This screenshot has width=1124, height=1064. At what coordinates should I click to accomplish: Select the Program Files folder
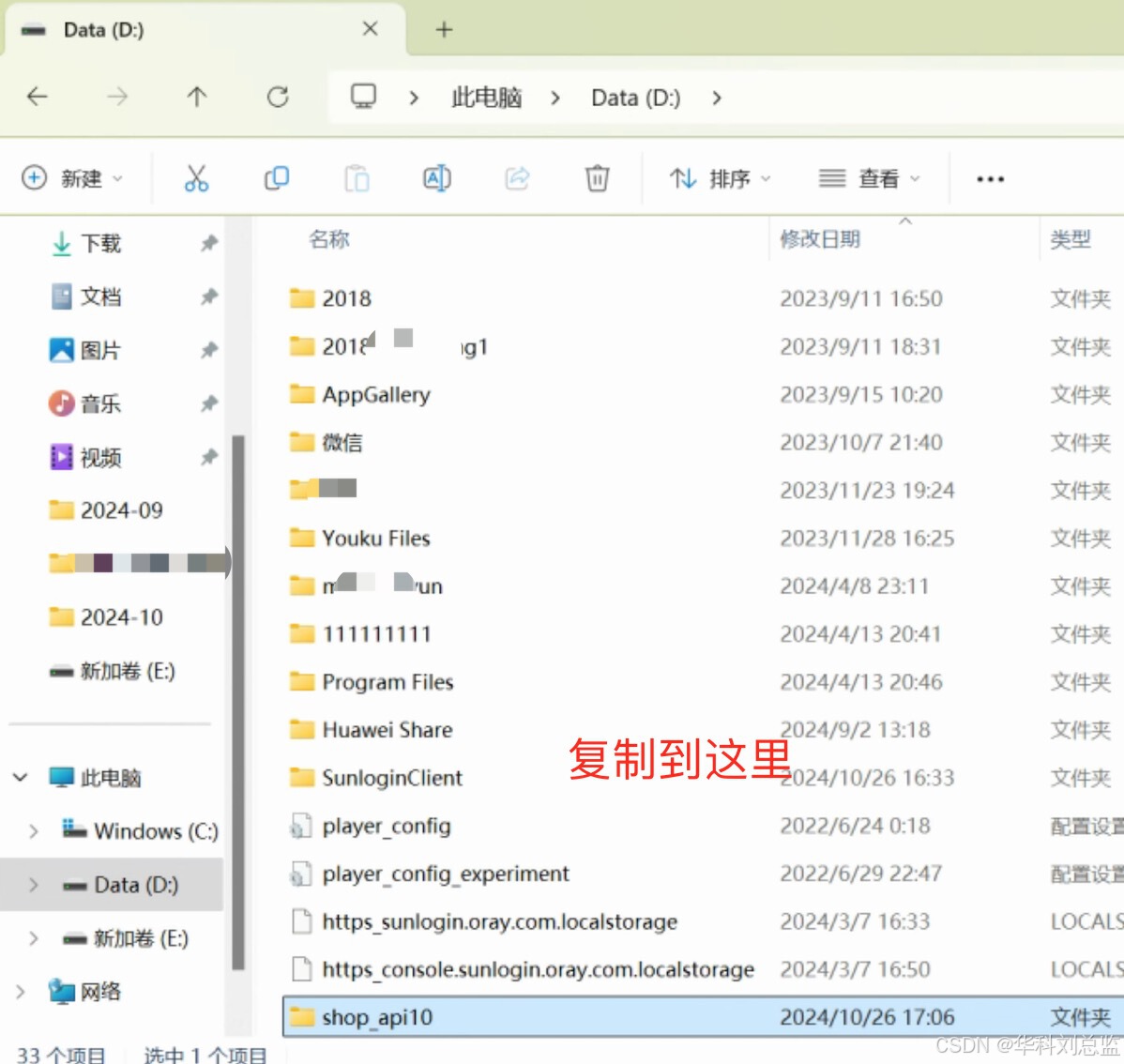tap(387, 682)
